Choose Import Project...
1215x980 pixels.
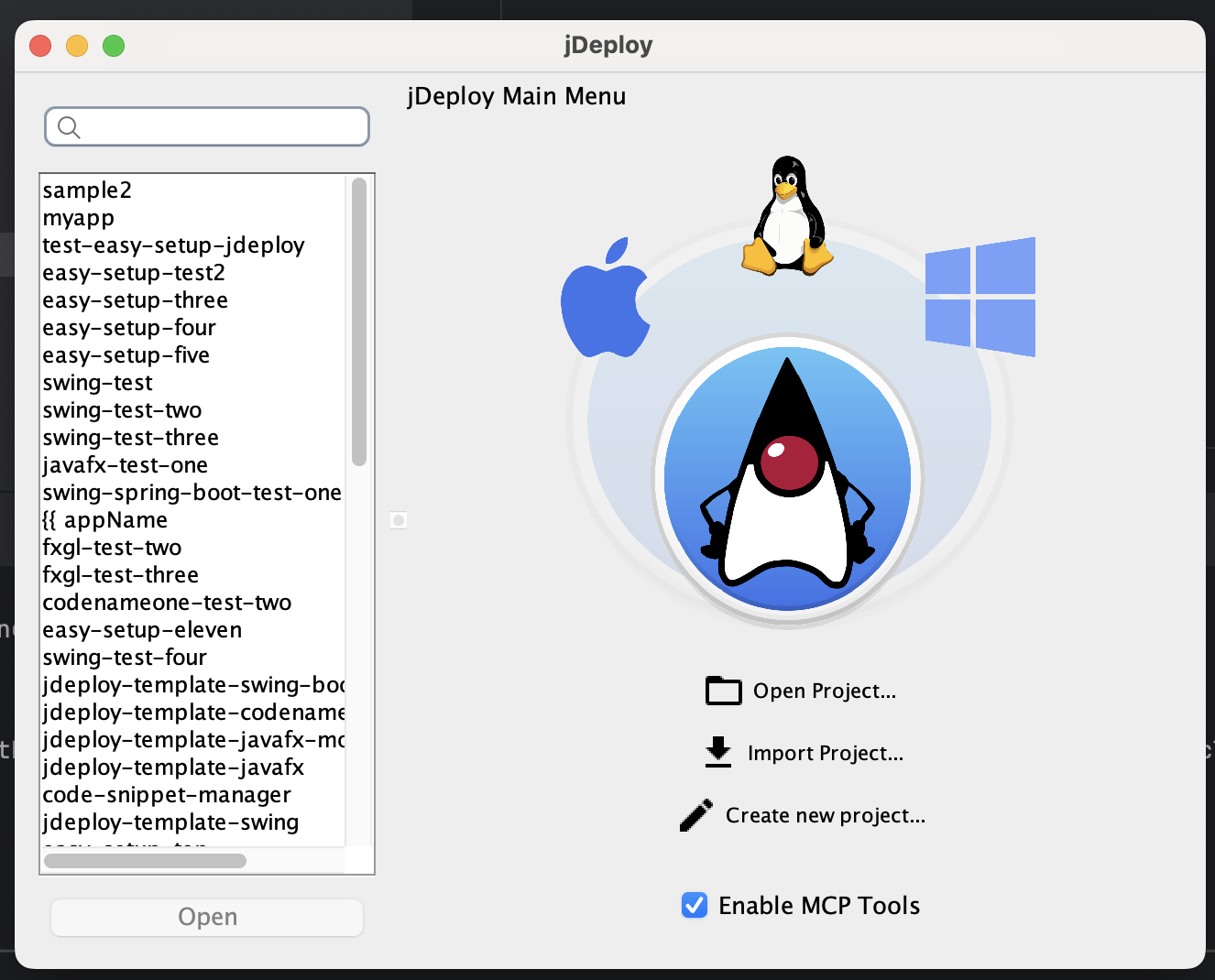click(x=805, y=753)
